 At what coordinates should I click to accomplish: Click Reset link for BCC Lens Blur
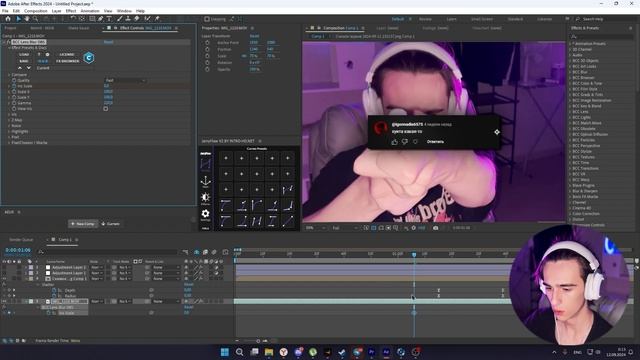click(x=109, y=42)
